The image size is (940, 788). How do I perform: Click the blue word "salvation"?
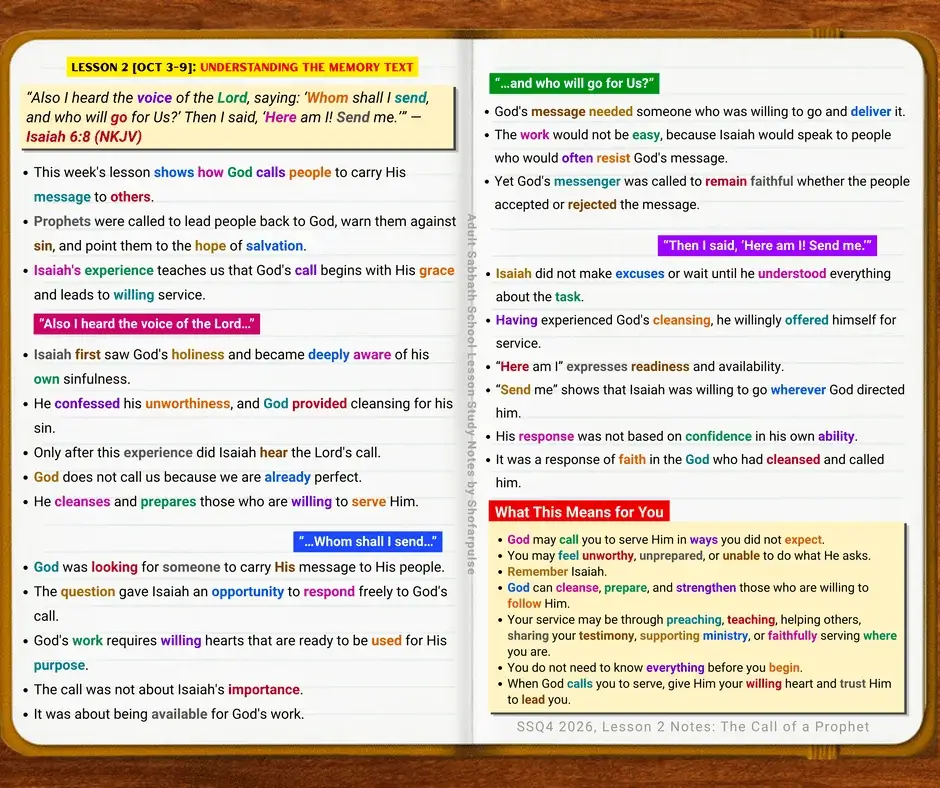(x=275, y=246)
